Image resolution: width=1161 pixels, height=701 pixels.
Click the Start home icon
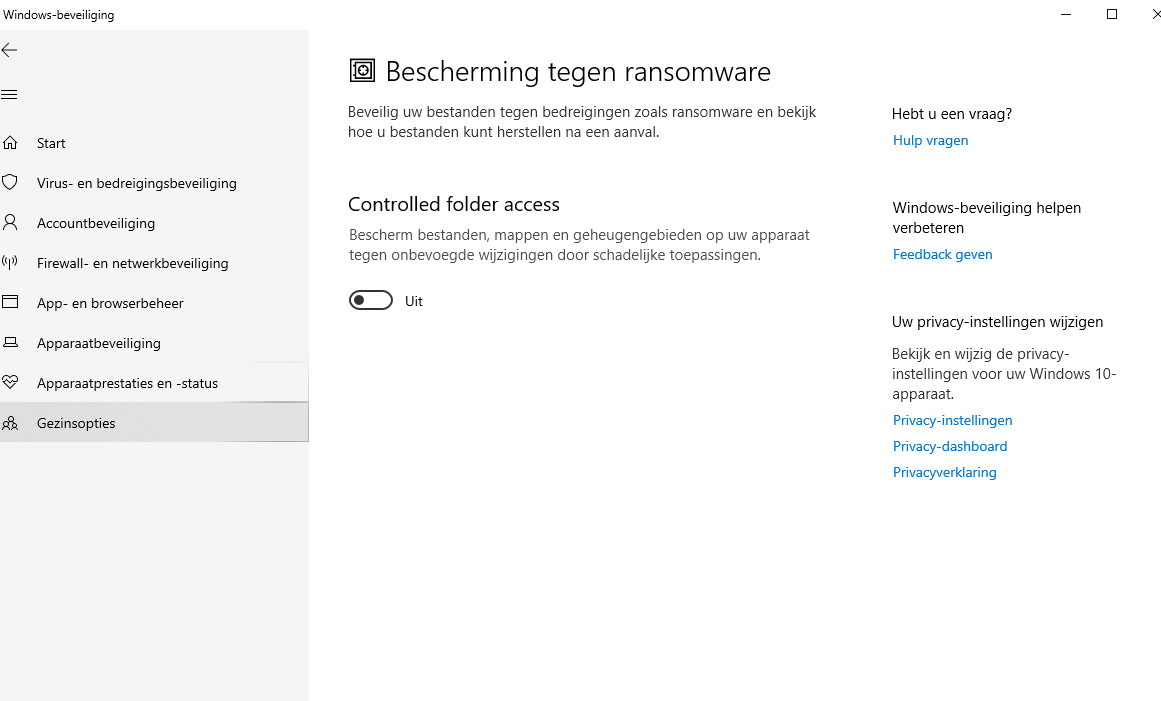(10, 143)
